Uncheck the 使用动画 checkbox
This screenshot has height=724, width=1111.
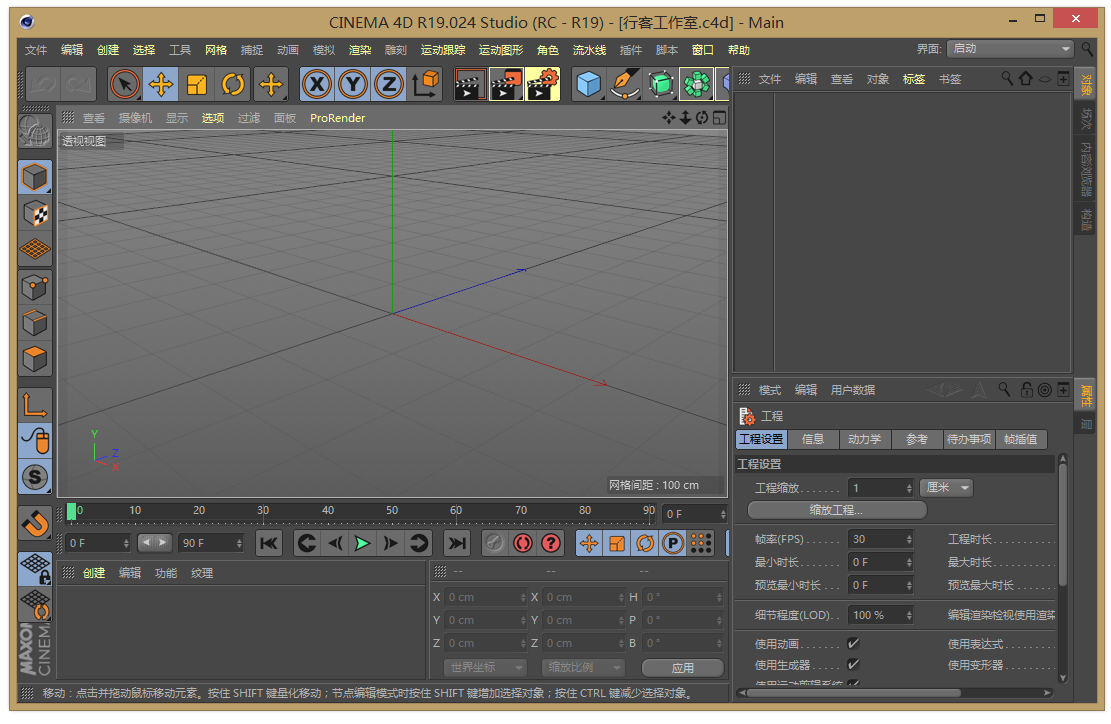853,643
